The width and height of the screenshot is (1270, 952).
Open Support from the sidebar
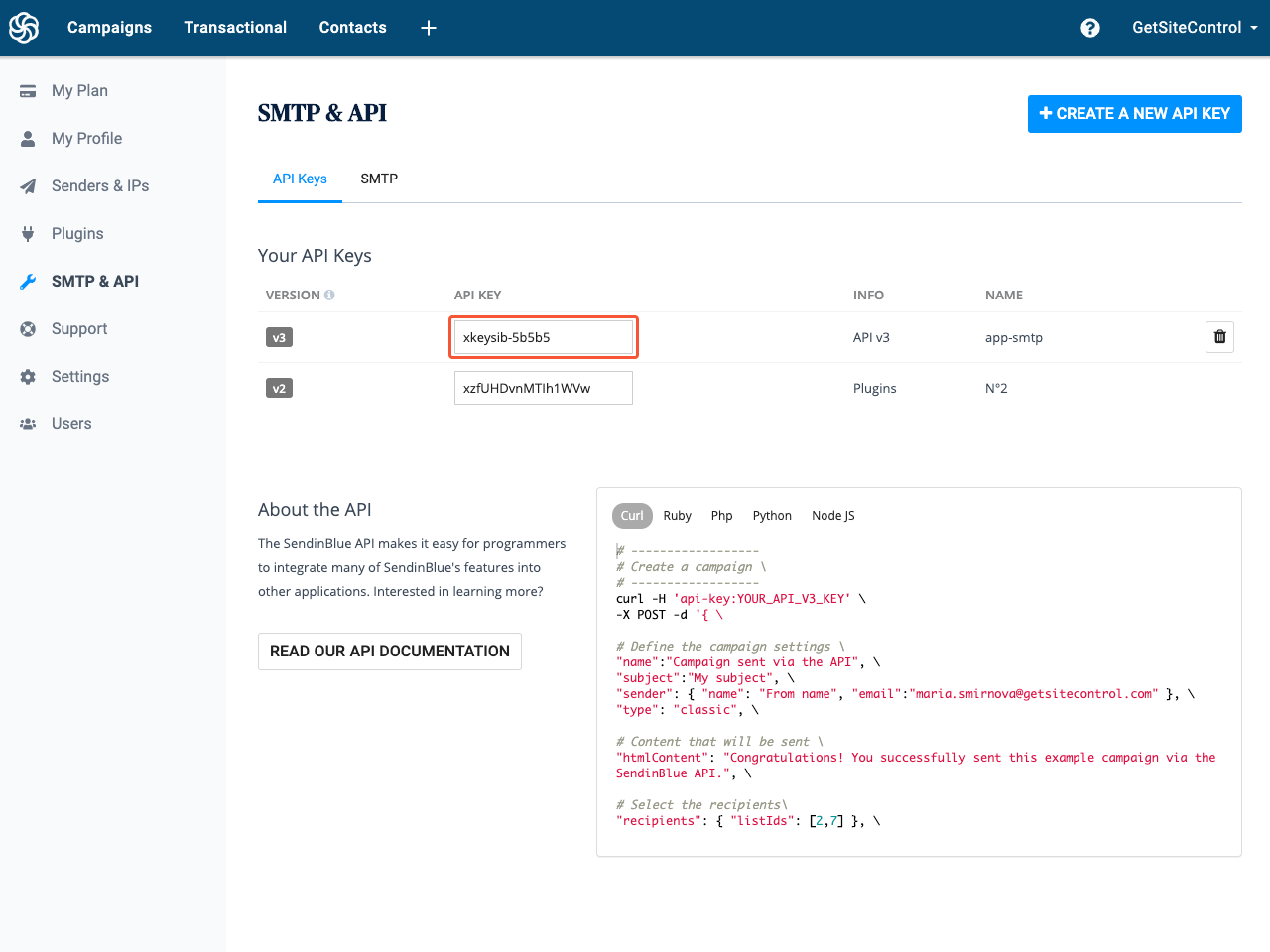pyautogui.click(x=79, y=329)
